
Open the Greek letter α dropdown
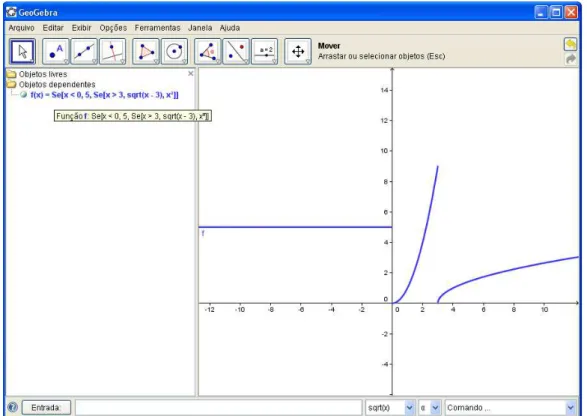click(x=435, y=407)
